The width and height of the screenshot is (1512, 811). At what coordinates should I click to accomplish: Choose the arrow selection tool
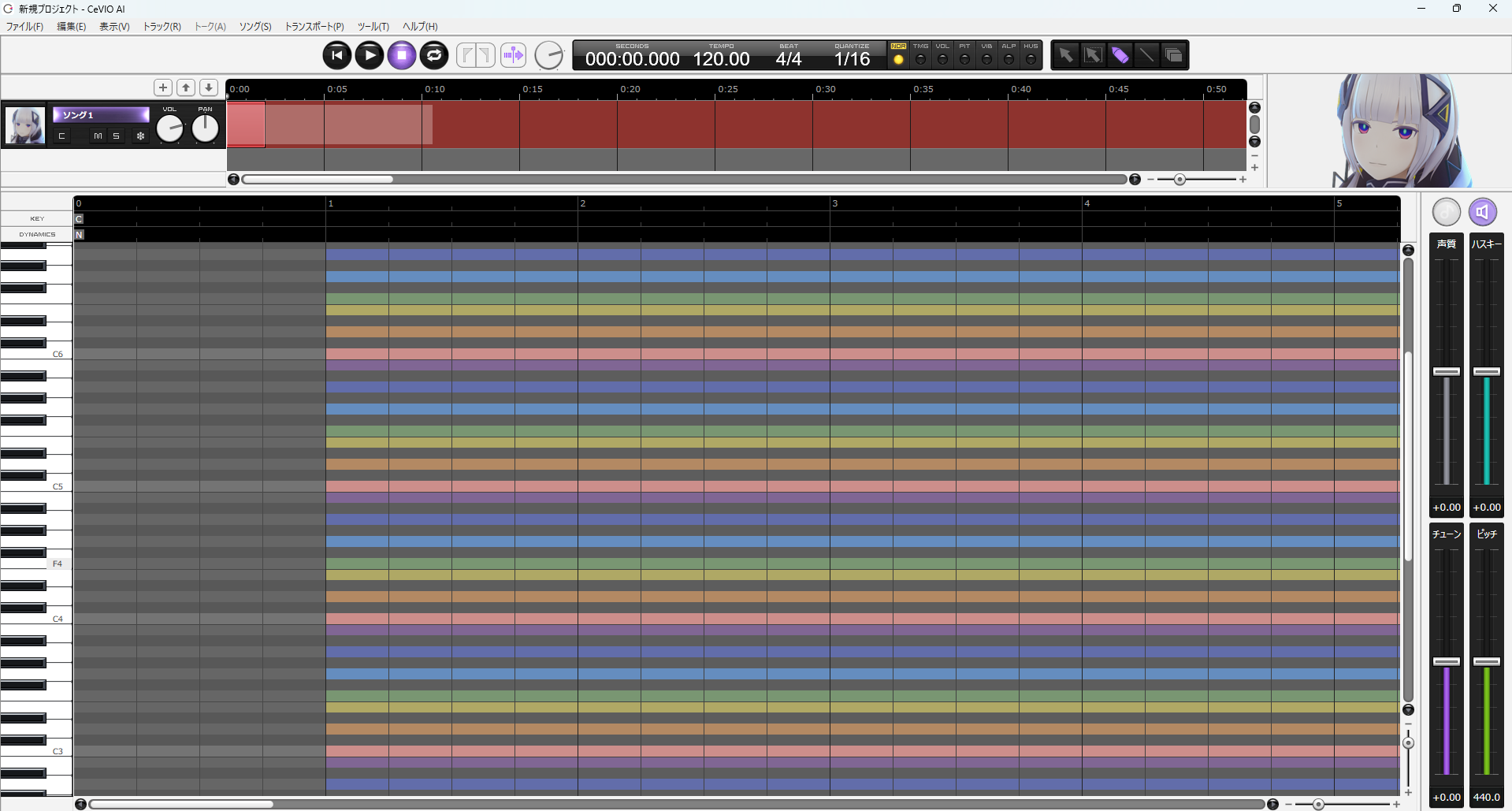[x=1065, y=55]
